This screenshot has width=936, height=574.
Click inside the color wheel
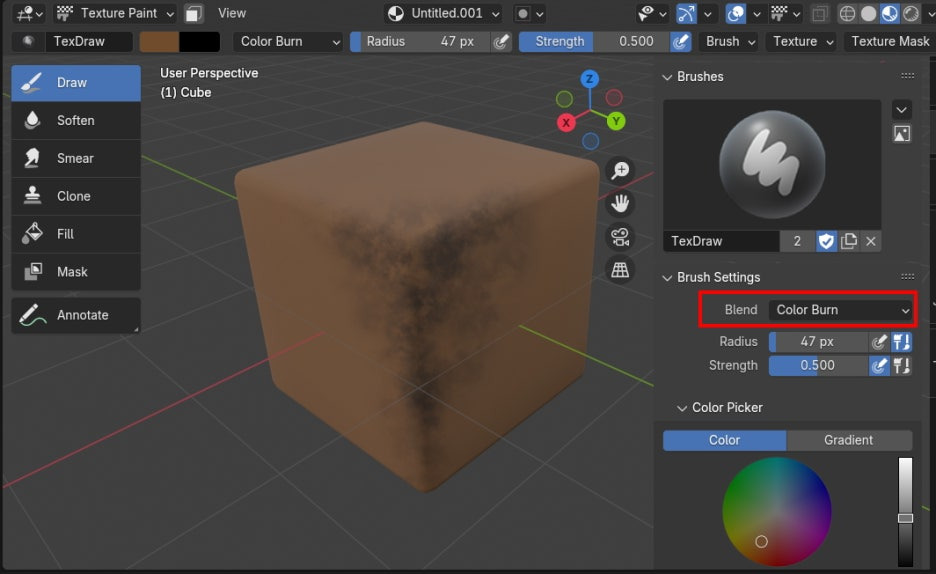coord(777,511)
